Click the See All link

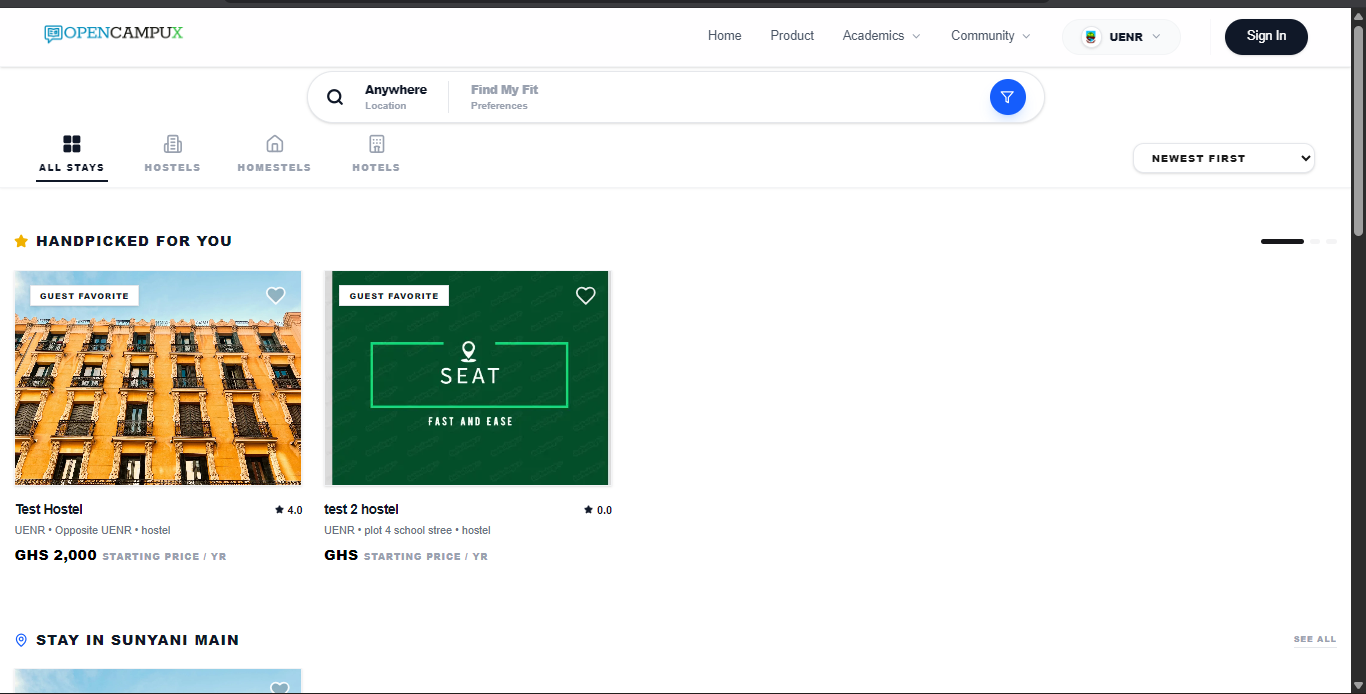click(1314, 639)
